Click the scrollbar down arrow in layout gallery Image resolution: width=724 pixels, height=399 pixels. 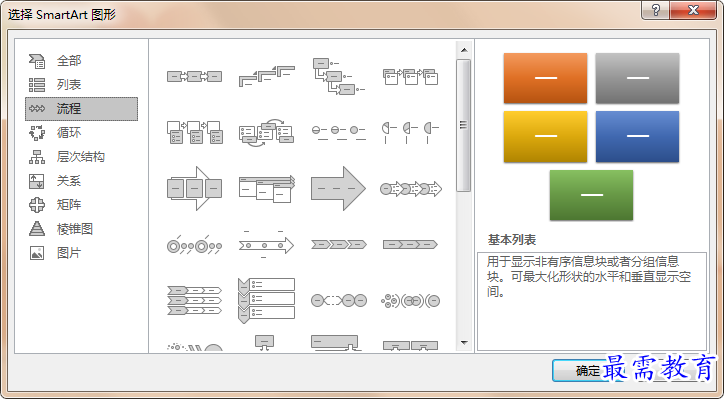[x=464, y=343]
